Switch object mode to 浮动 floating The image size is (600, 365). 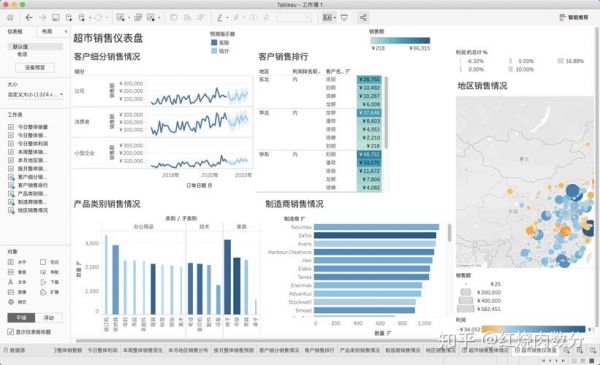[x=49, y=318]
